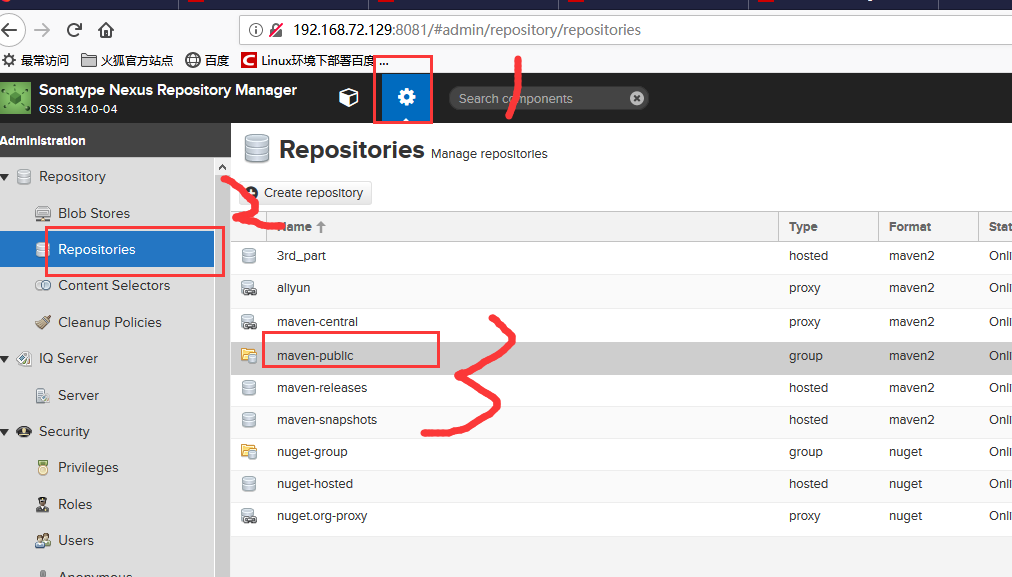This screenshot has width=1012, height=577.
Task: Click Blob Stores icon
Action: coord(43,214)
